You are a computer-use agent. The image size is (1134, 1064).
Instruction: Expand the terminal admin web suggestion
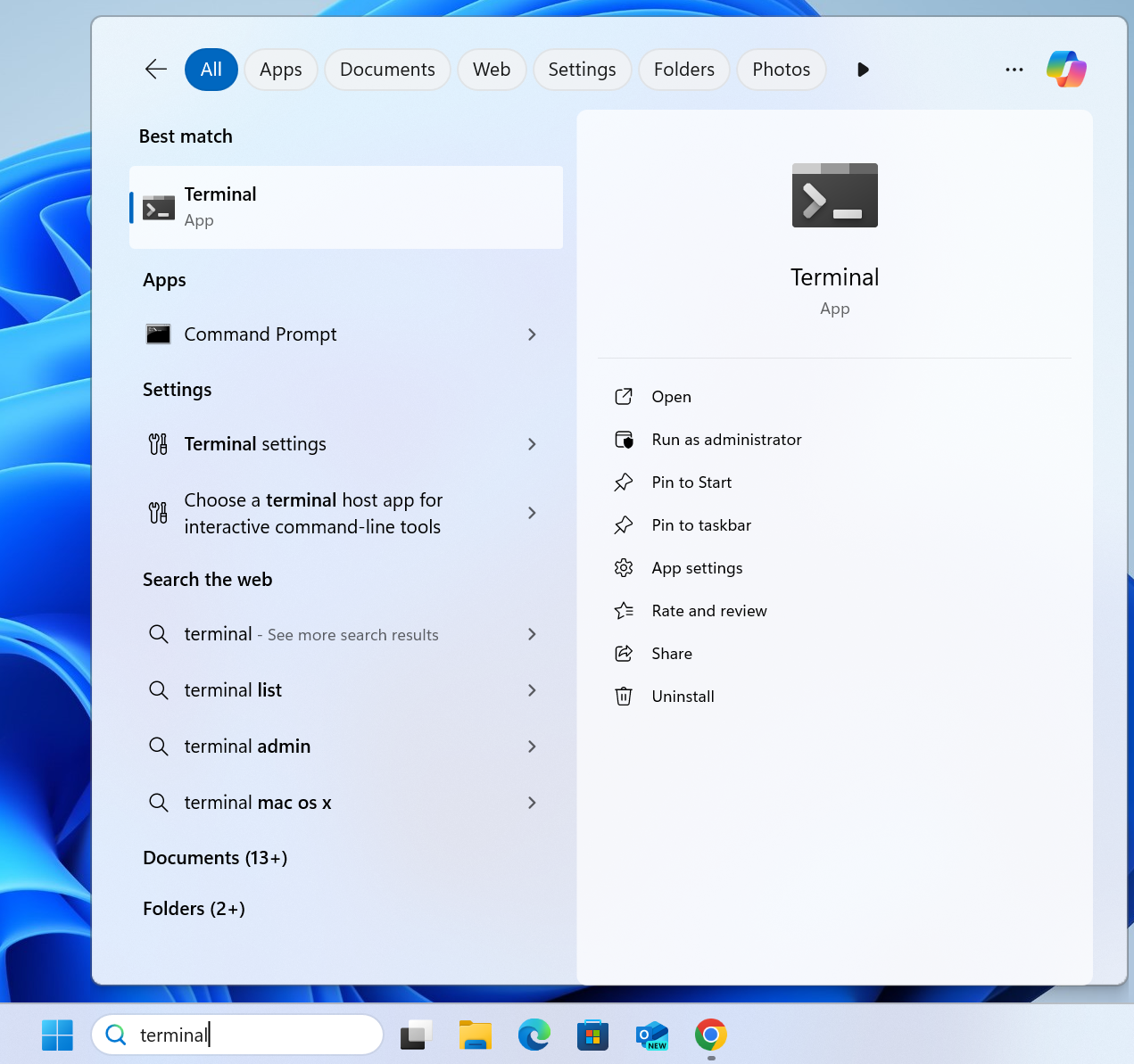(x=532, y=746)
